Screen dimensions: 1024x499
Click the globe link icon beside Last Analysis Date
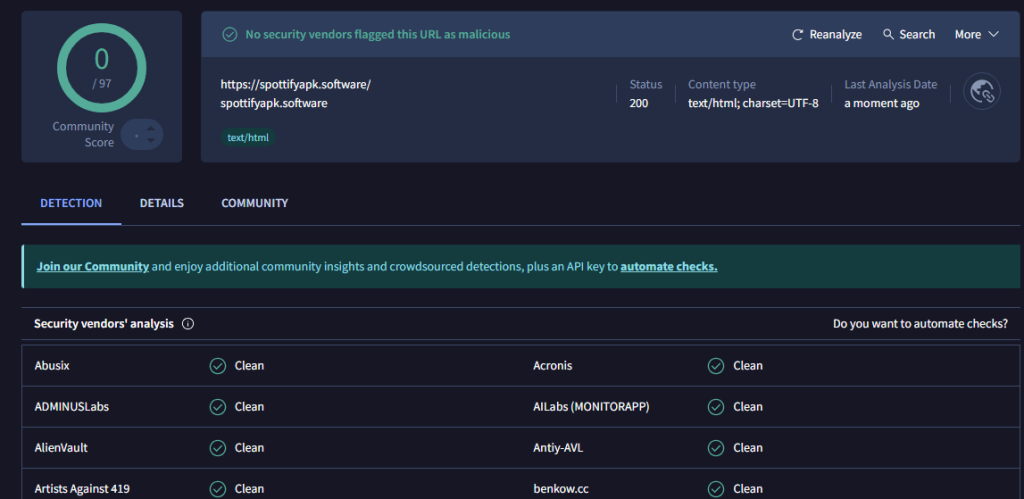(982, 91)
